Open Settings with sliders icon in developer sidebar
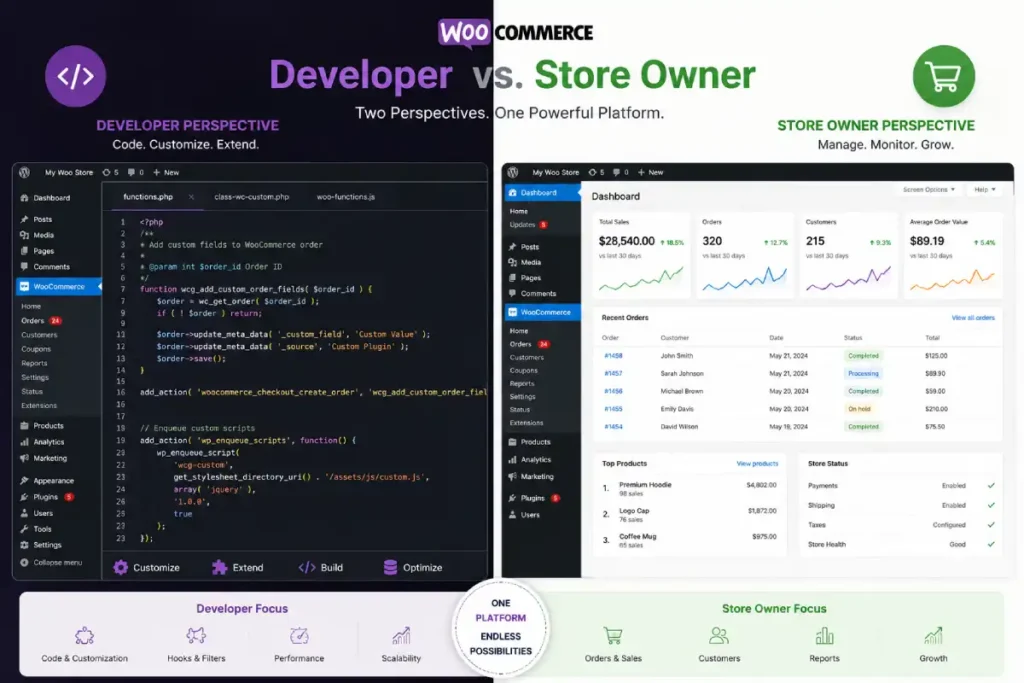 40,545
